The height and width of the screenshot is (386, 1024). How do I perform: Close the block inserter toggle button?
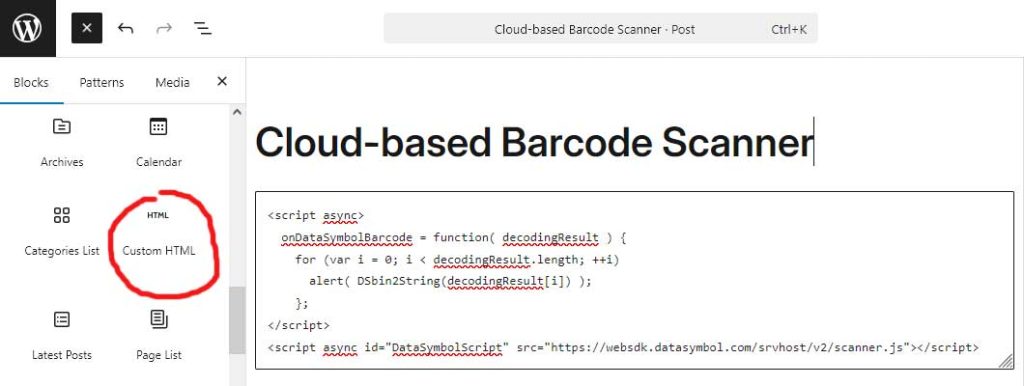click(87, 29)
